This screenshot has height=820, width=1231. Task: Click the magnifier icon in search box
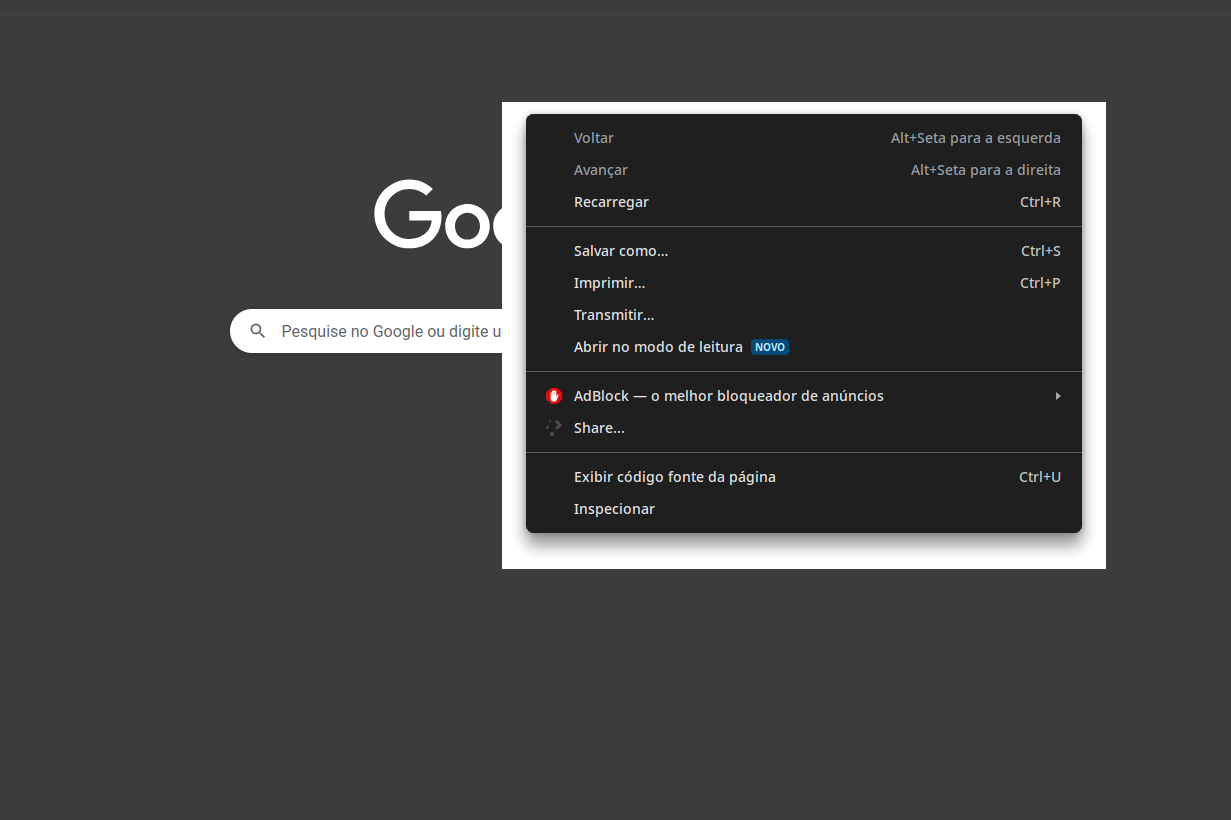coord(258,331)
